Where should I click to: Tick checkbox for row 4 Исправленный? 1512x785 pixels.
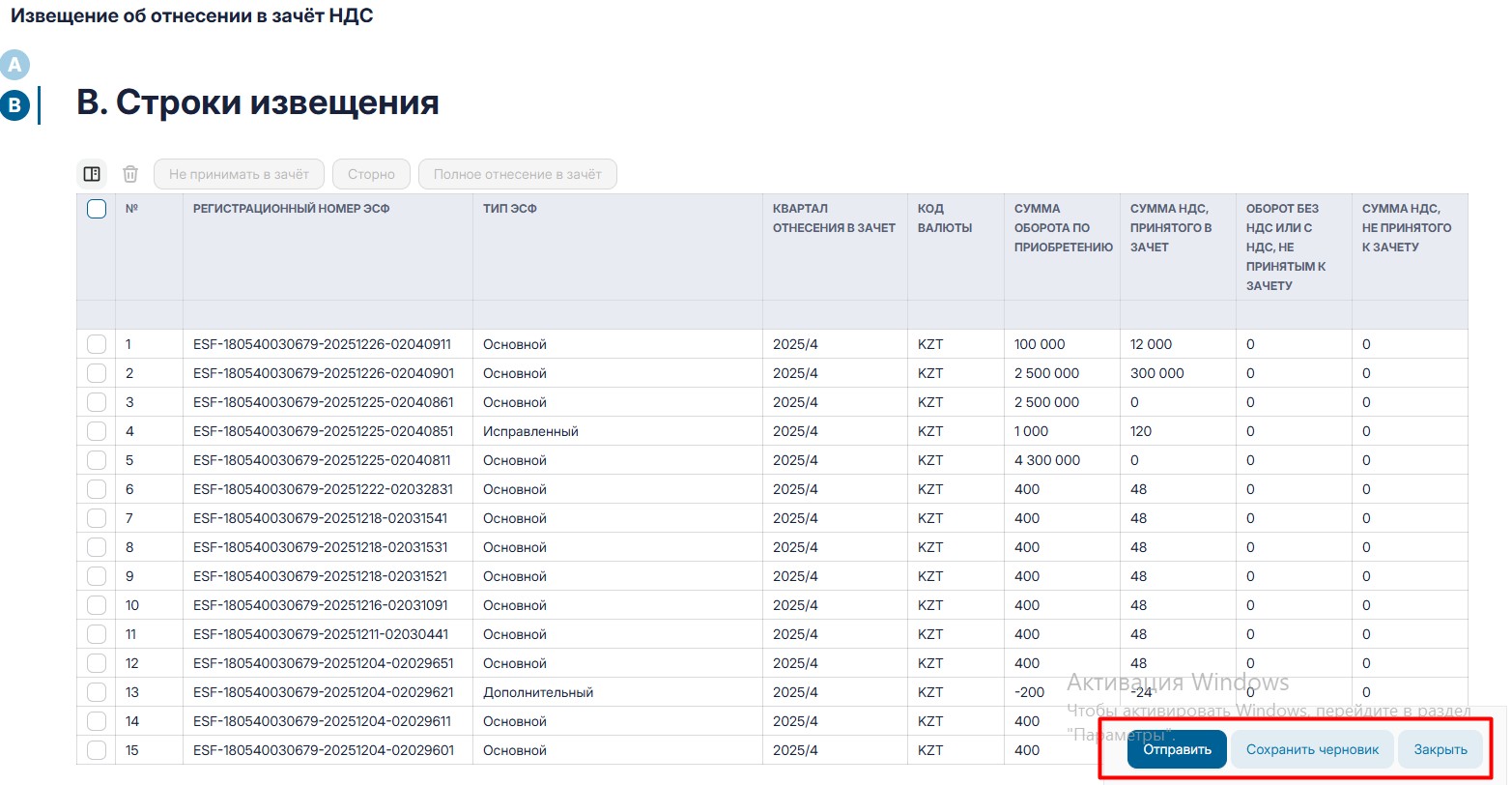(97, 431)
